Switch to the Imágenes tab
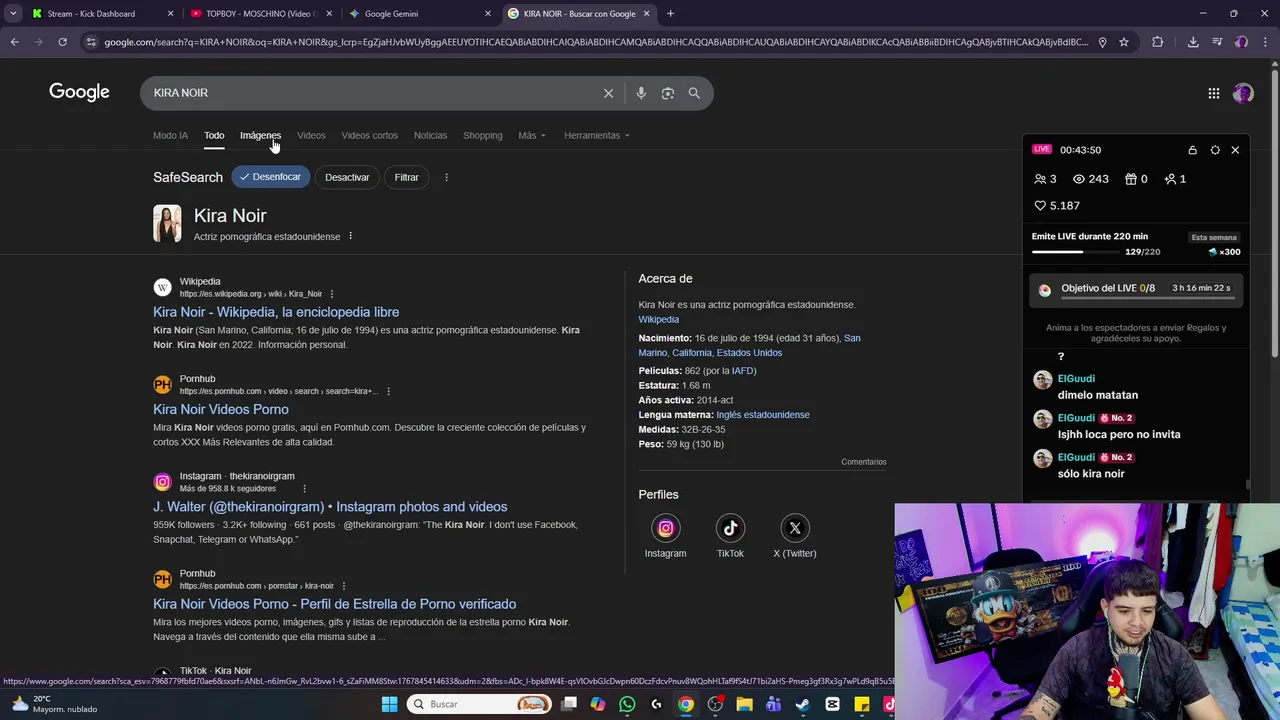The height and width of the screenshot is (720, 1280). coord(260,135)
